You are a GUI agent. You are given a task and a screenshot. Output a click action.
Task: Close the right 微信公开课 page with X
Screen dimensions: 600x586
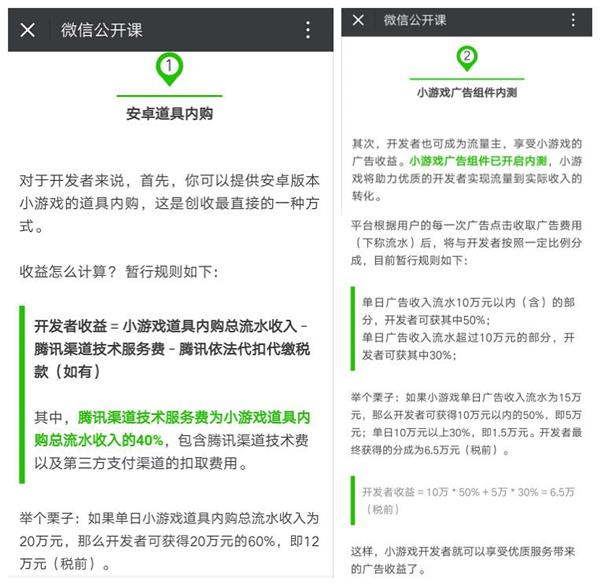[x=358, y=20]
